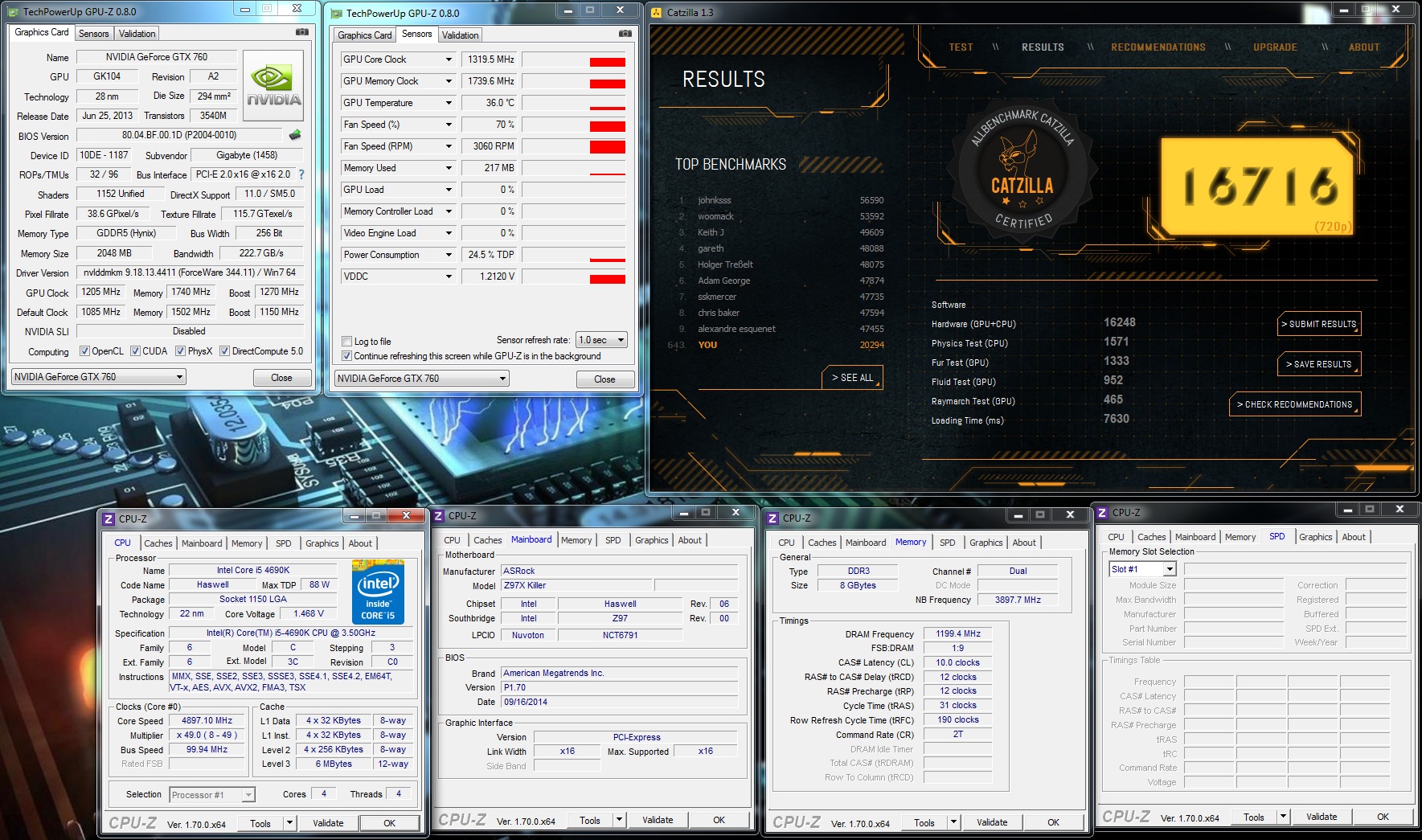Open the Tools dropdown arrow in CPU-Z CPU window
1422x840 pixels.
[x=289, y=823]
